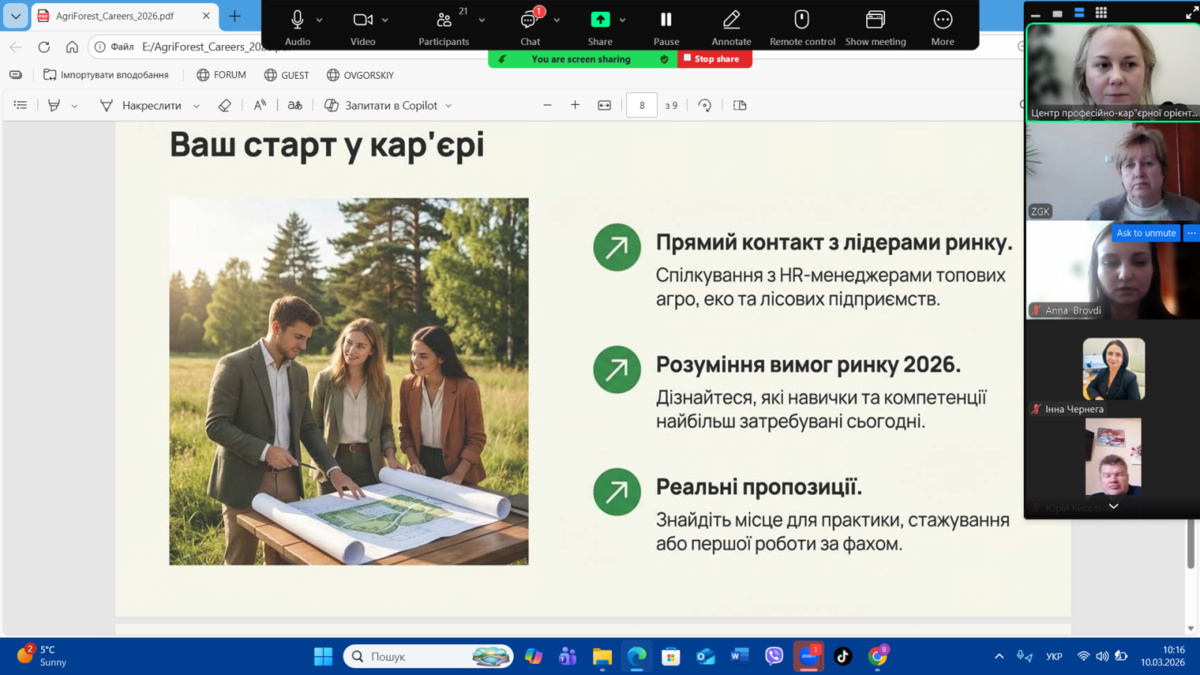
Task: Click the Annotate pencil icon in Zoom toolbar
Action: [731, 20]
